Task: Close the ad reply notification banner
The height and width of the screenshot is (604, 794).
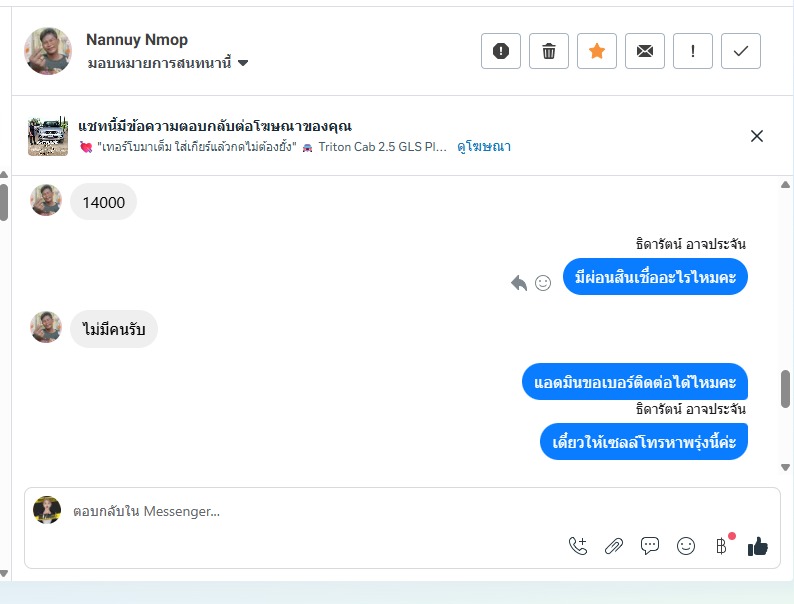Action: (x=757, y=136)
